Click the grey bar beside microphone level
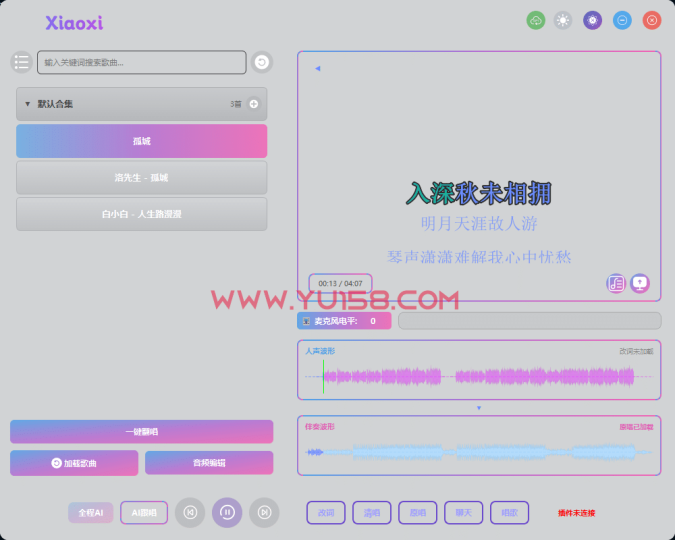 point(529,321)
